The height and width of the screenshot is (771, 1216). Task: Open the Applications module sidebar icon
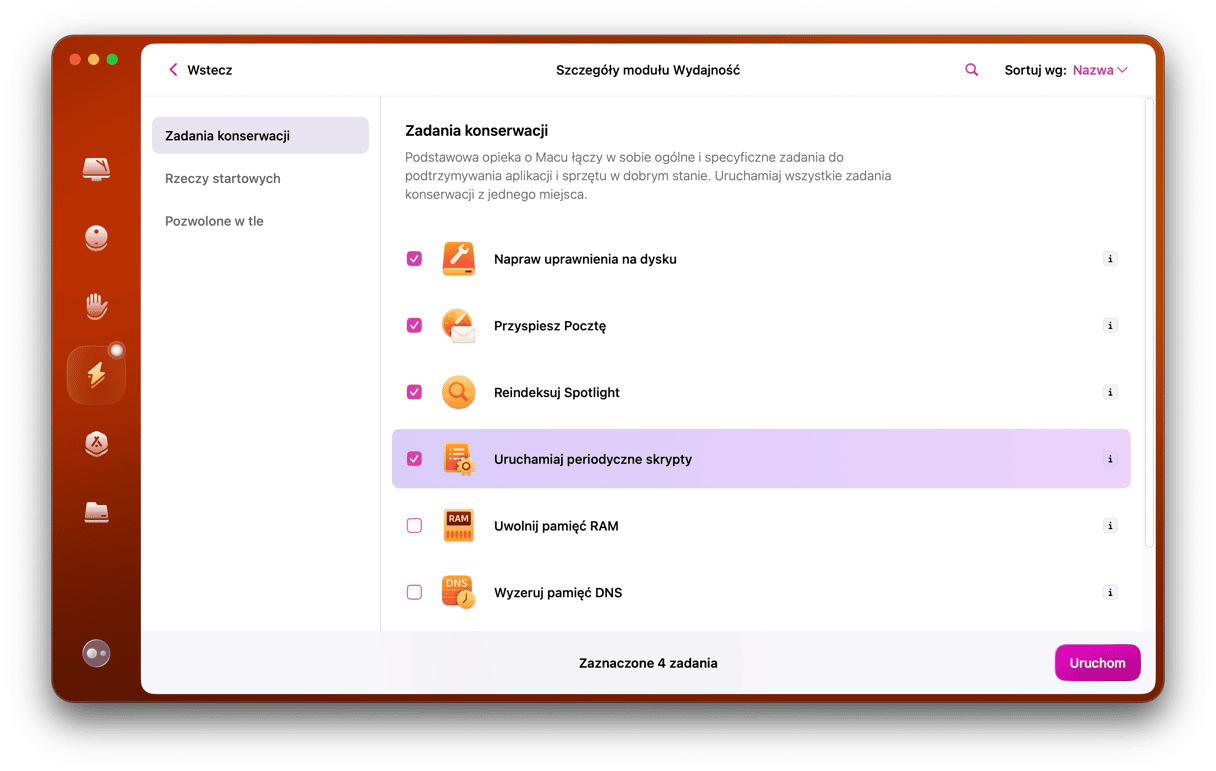point(96,444)
